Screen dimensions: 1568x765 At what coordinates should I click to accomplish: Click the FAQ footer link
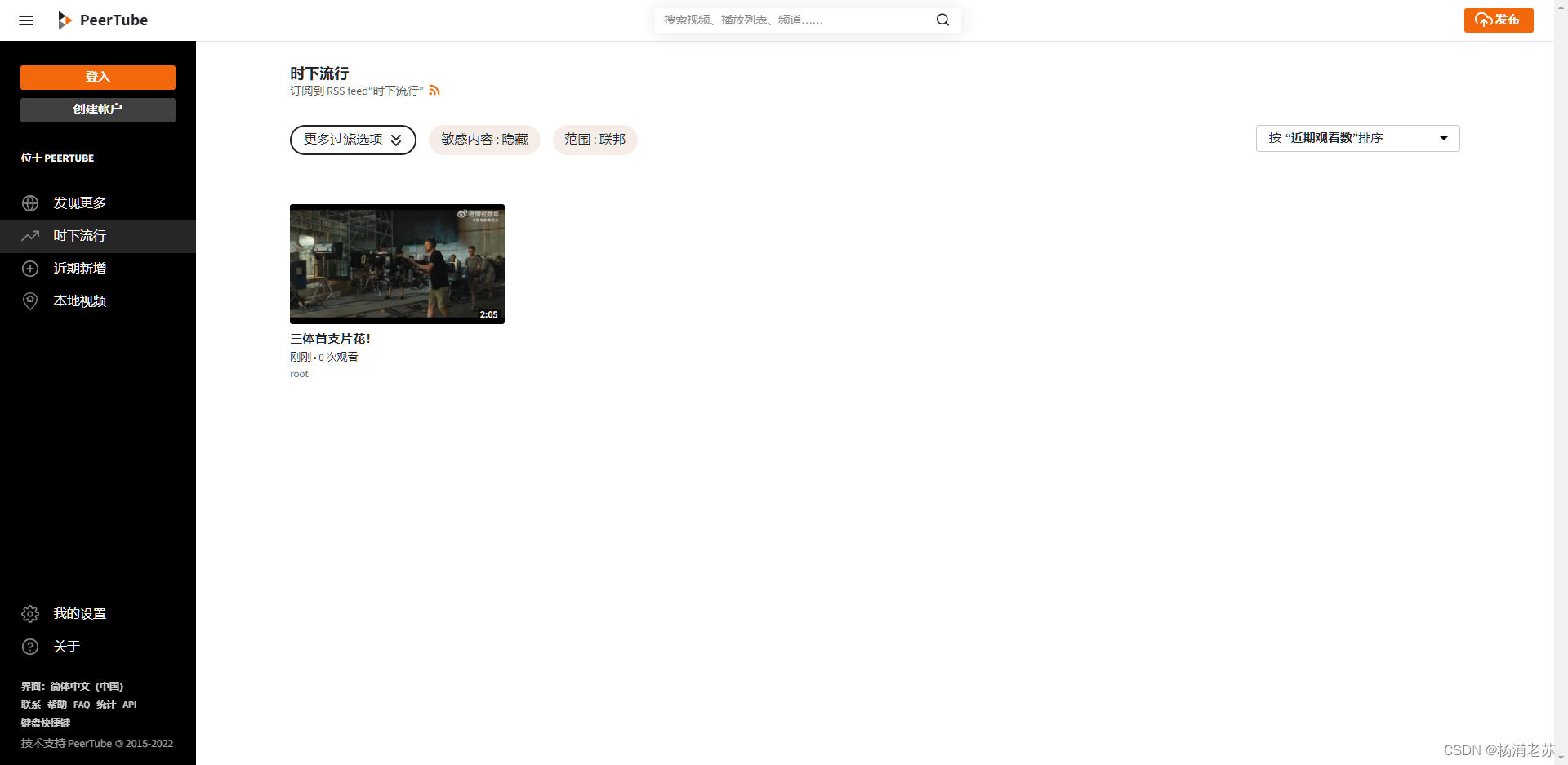(x=82, y=705)
